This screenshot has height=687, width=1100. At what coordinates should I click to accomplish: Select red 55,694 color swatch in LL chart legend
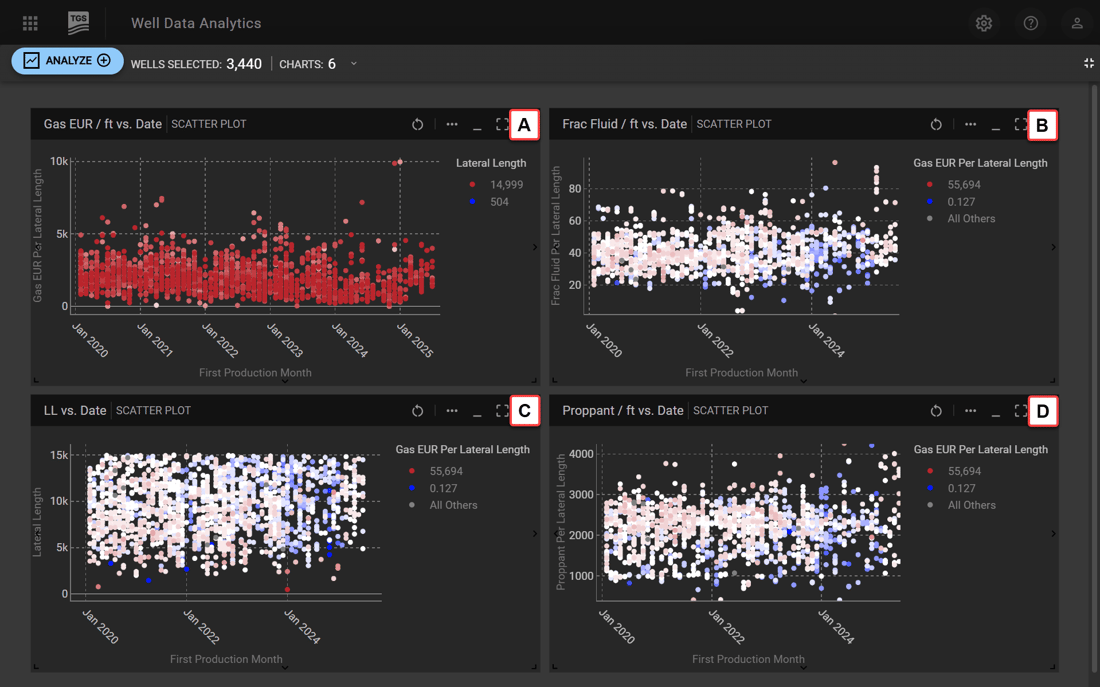[x=413, y=472]
